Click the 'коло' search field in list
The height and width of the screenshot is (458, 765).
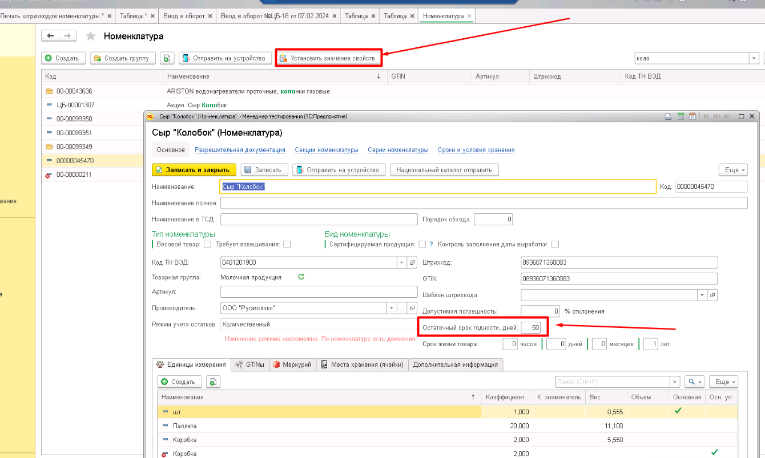691,58
